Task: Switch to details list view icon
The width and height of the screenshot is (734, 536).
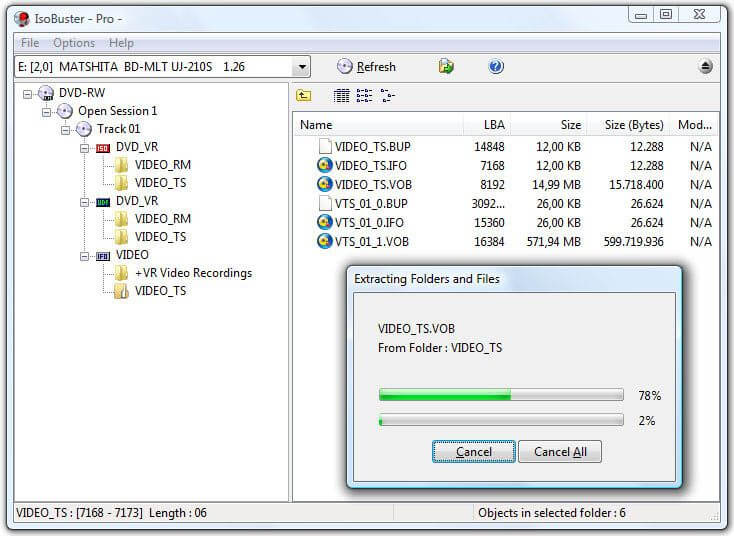Action: tap(342, 96)
